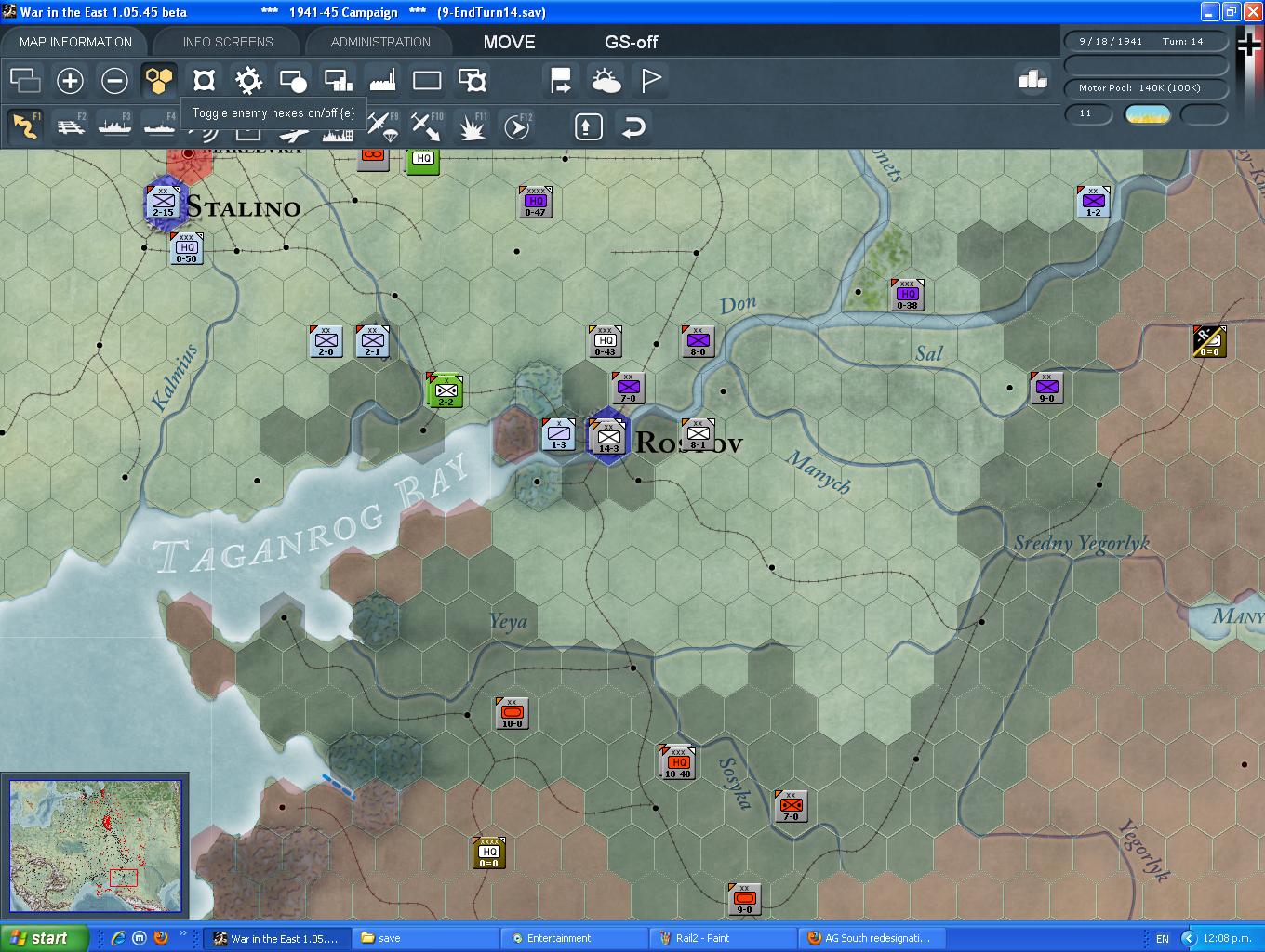Click the gear icon in top toolbar
Image resolution: width=1265 pixels, height=952 pixels.
click(x=248, y=81)
